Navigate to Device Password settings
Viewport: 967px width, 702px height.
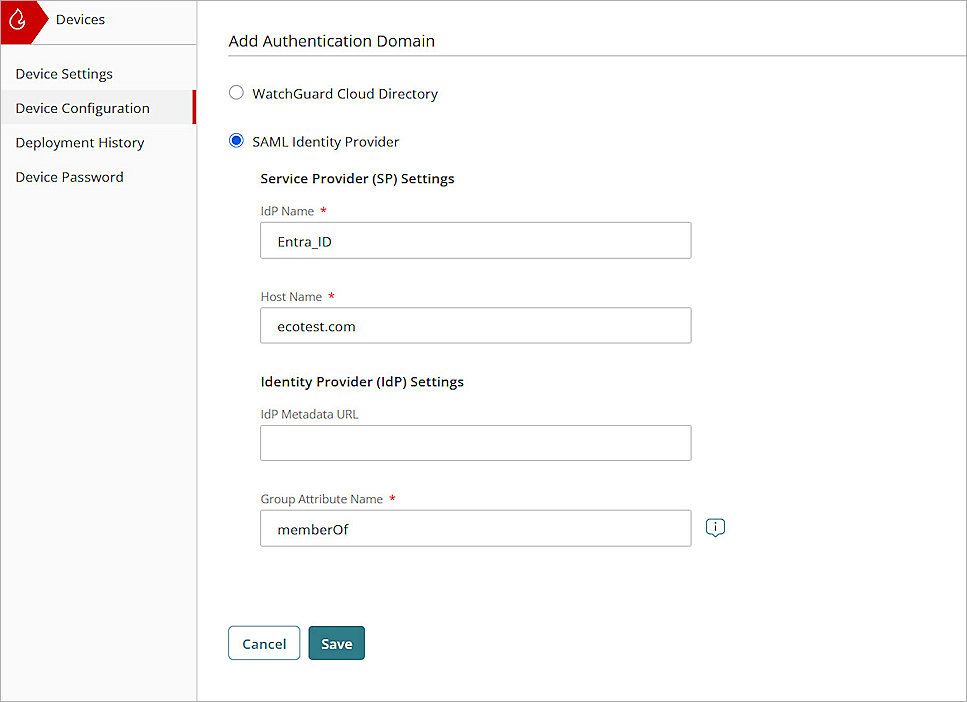[x=69, y=176]
